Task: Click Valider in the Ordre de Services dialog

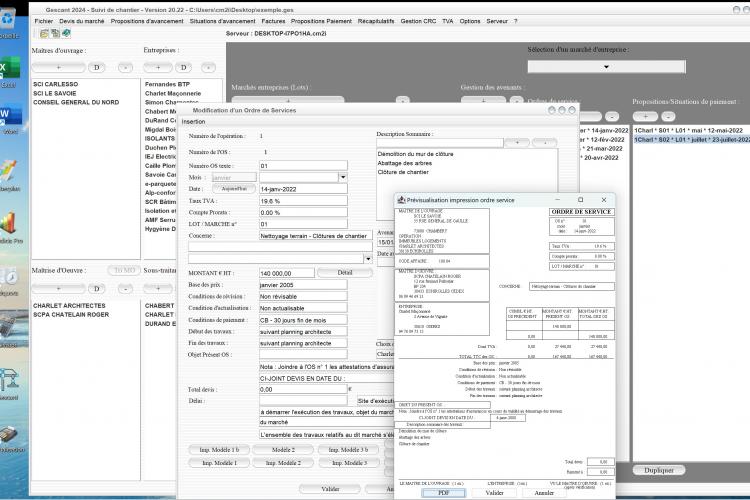Action: (330, 489)
